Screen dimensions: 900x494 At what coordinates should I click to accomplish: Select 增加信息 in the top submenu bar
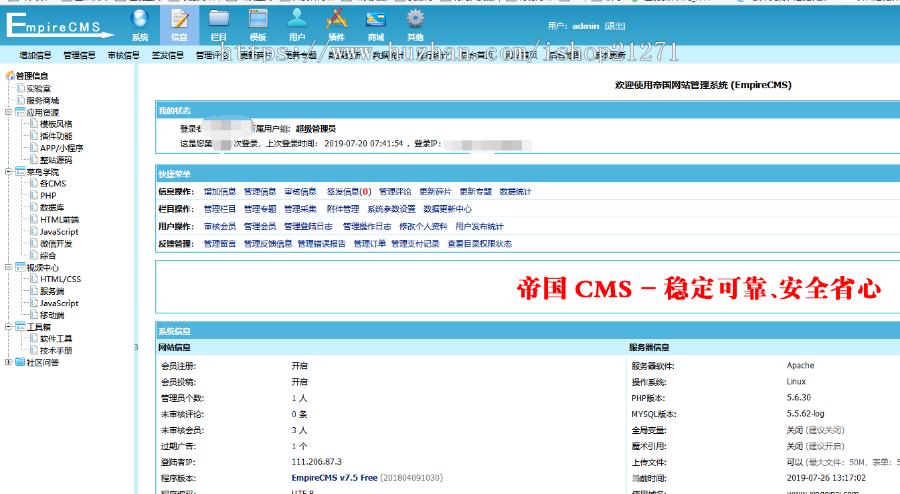click(x=35, y=55)
